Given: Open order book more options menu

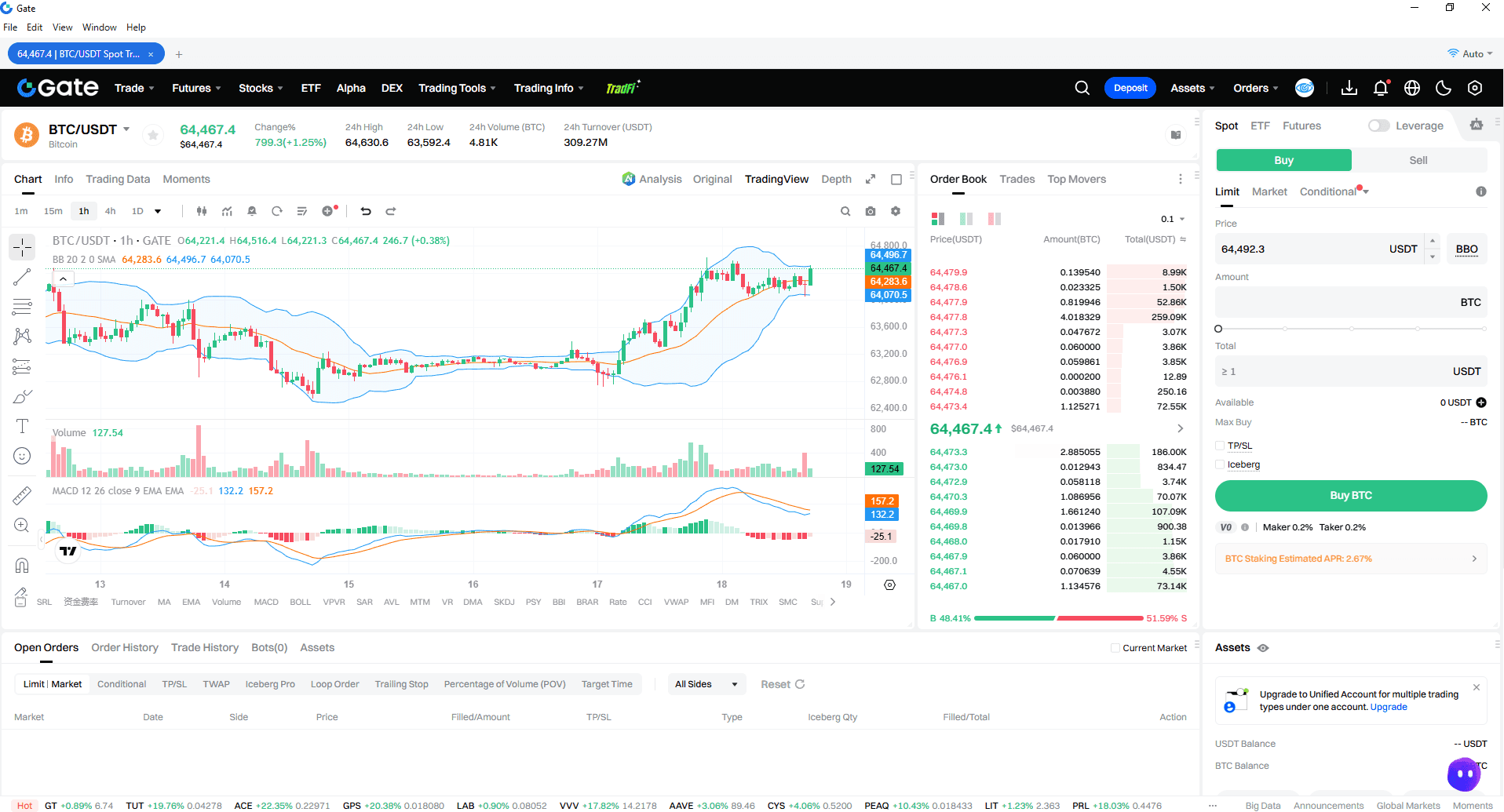Looking at the screenshot, I should click(x=1181, y=179).
